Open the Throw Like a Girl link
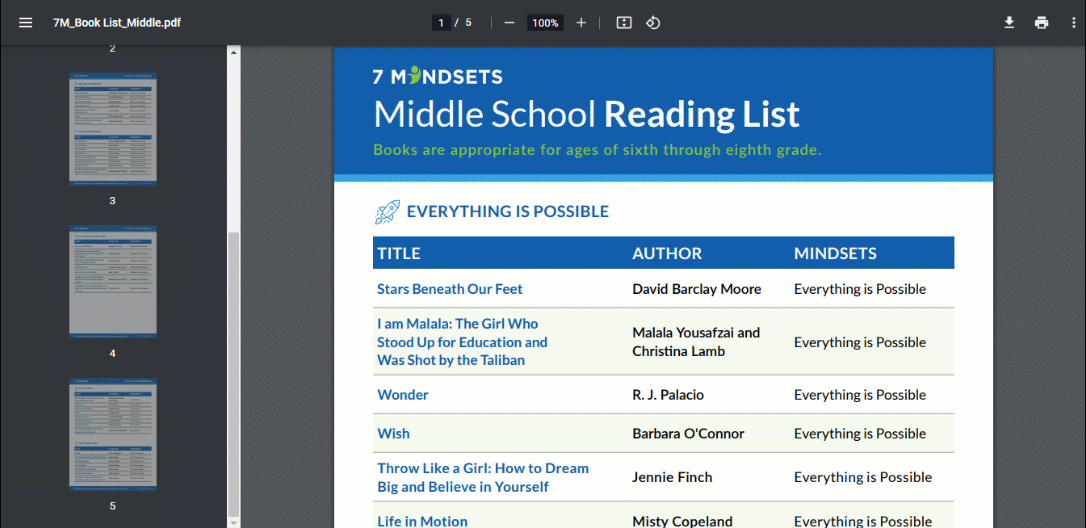Image resolution: width=1086 pixels, height=528 pixels. [483, 477]
